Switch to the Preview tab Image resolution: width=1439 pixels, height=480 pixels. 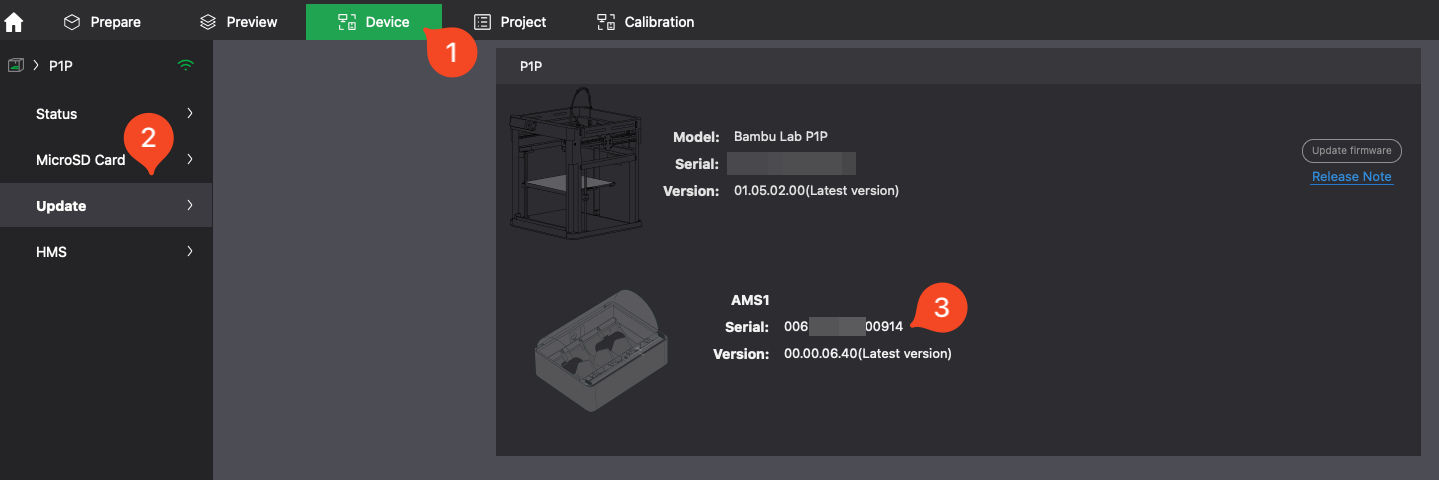238,21
